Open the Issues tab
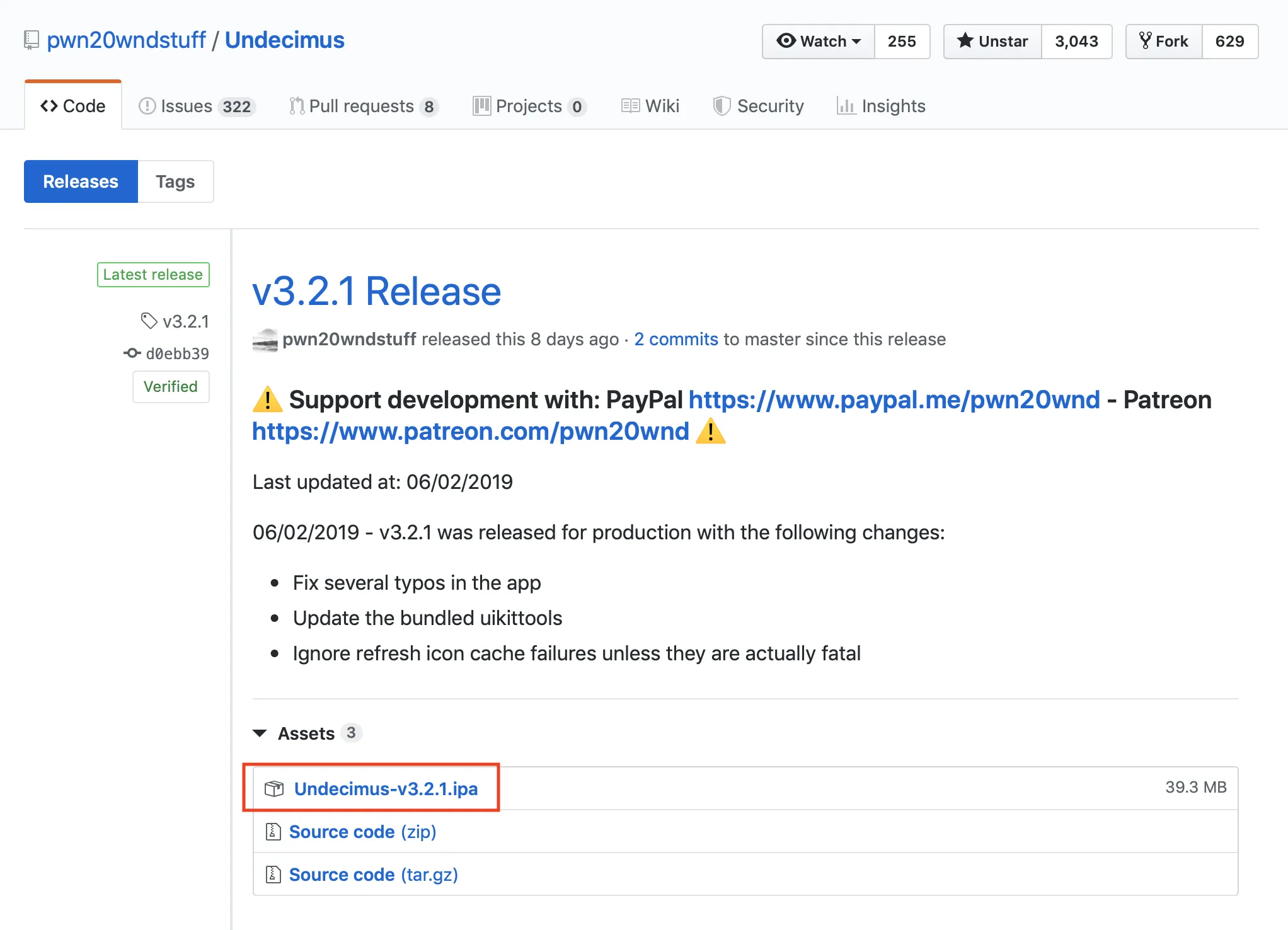This screenshot has height=930, width=1288. pyautogui.click(x=196, y=106)
